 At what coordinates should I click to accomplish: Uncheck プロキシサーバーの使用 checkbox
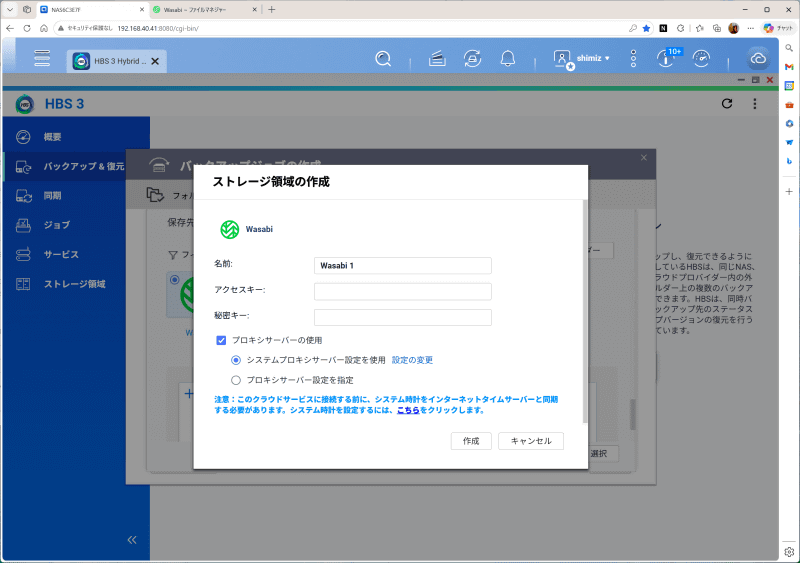(x=221, y=340)
